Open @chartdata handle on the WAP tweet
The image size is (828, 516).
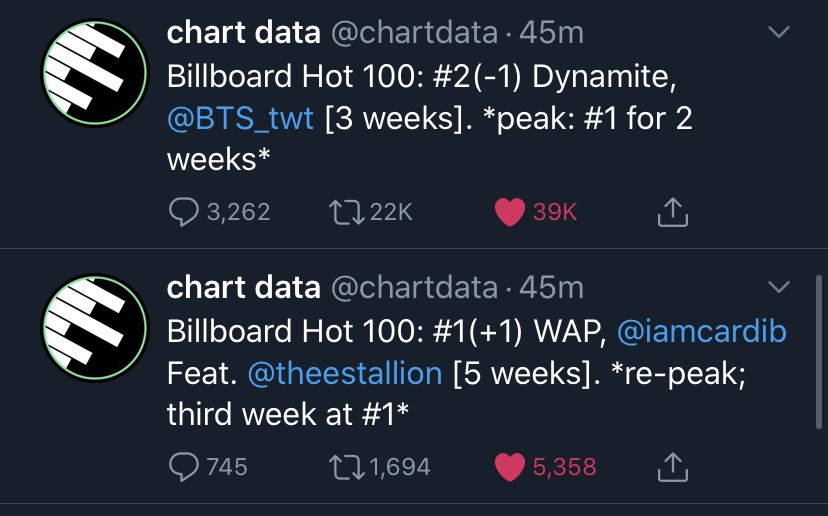point(415,287)
